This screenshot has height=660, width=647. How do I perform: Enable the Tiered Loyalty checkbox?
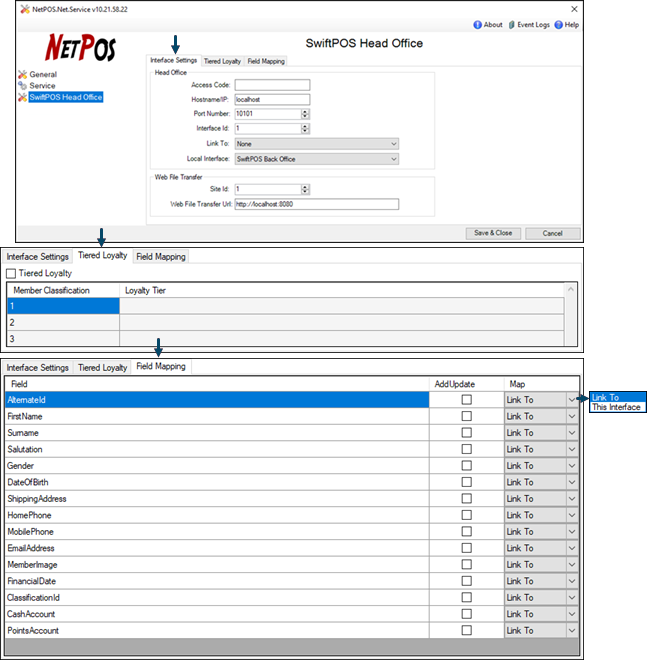[11, 274]
